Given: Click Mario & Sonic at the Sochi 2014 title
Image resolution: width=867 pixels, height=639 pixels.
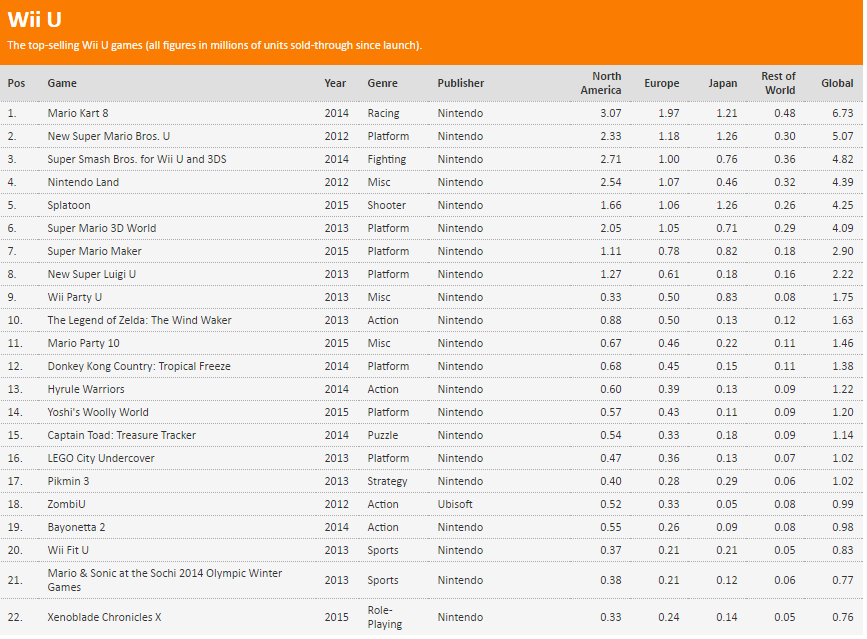Looking at the screenshot, I should click(x=165, y=580).
